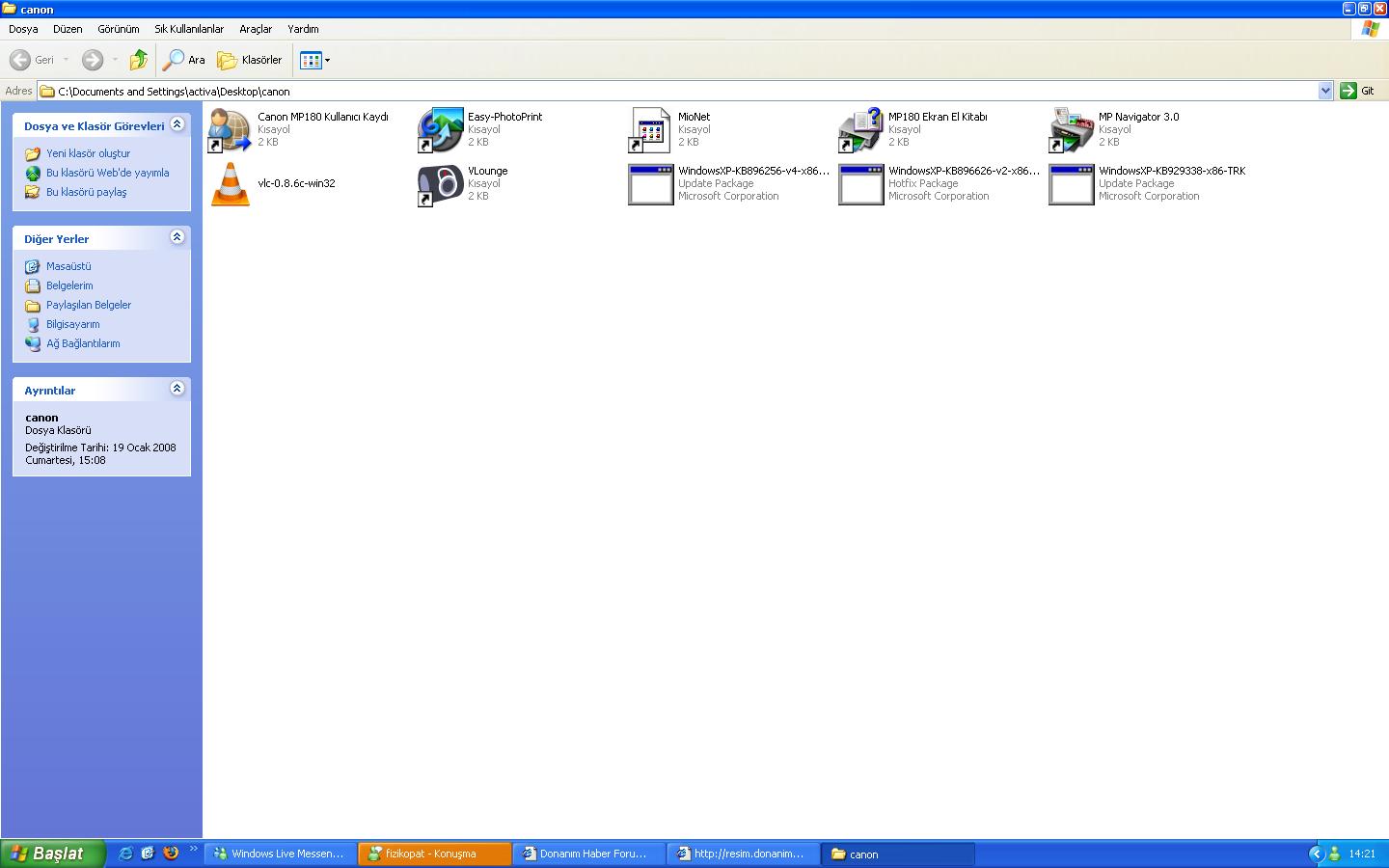Click Bu klasörü Web'de yayımla link
This screenshot has height=868, width=1389.
point(107,173)
